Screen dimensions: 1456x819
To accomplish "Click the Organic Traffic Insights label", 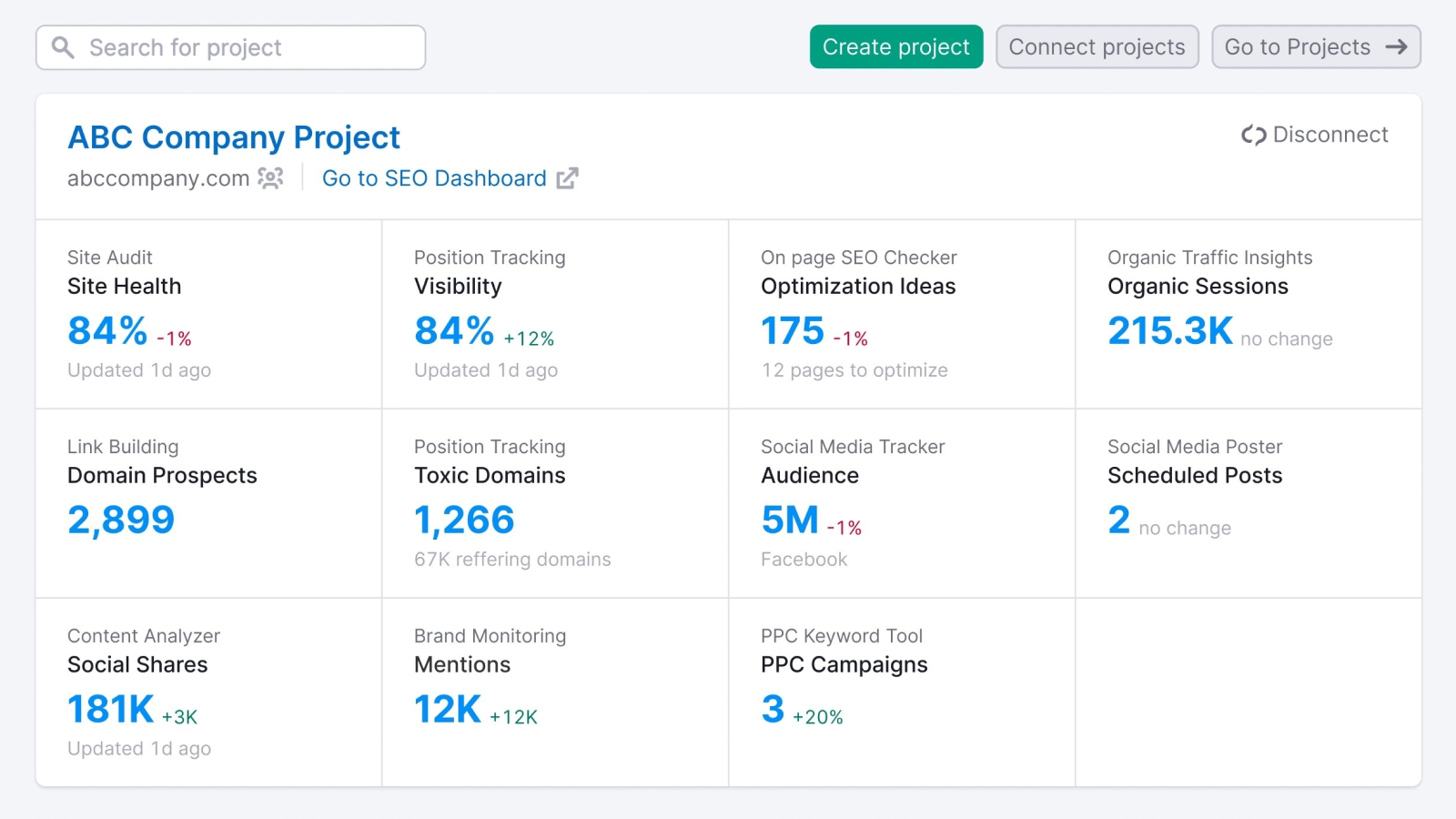I will tap(1210, 258).
